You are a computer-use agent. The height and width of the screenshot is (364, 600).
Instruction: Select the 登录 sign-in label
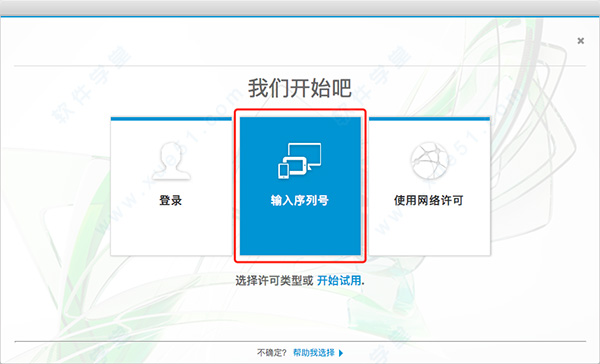pos(171,200)
